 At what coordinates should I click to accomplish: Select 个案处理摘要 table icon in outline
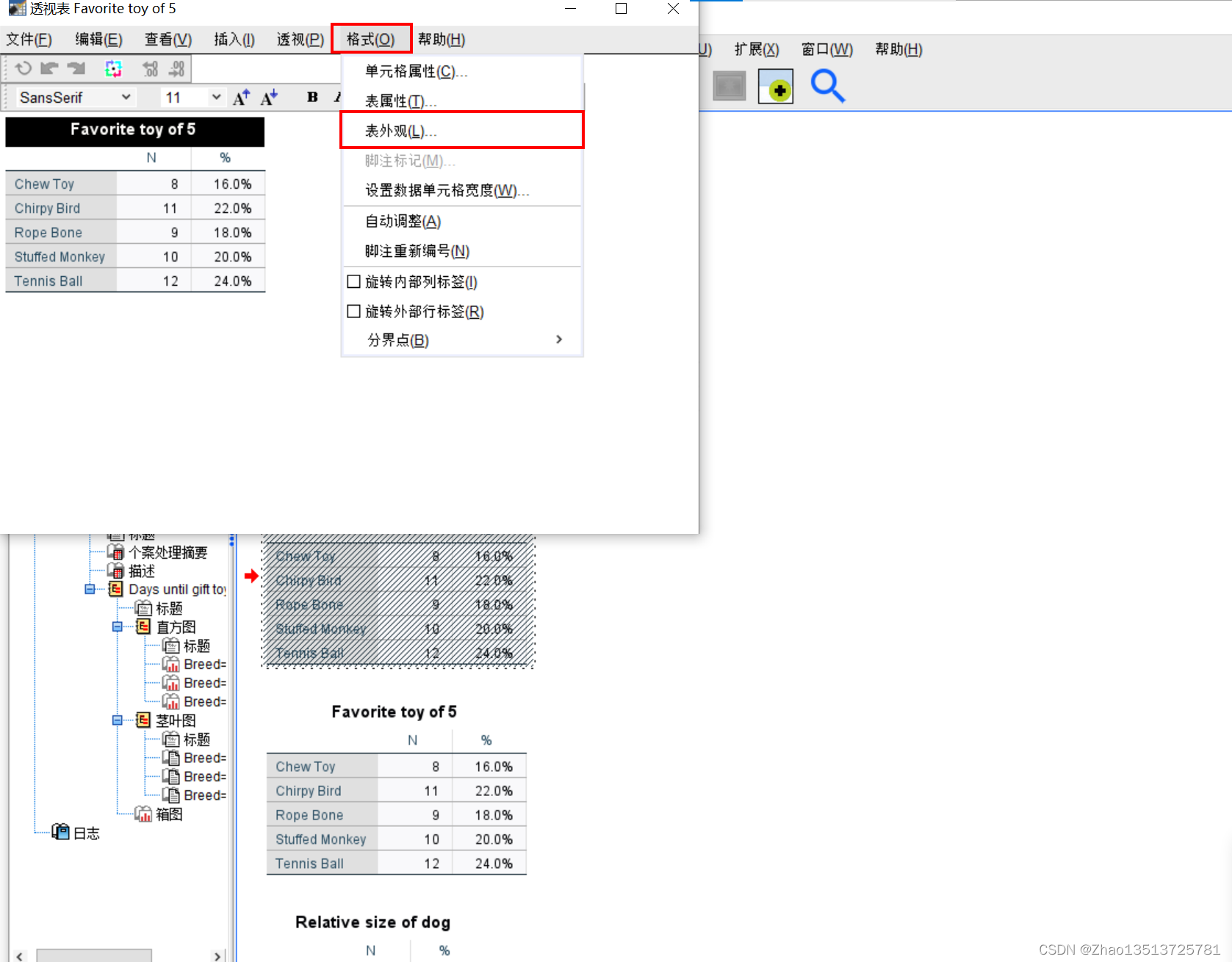[115, 552]
